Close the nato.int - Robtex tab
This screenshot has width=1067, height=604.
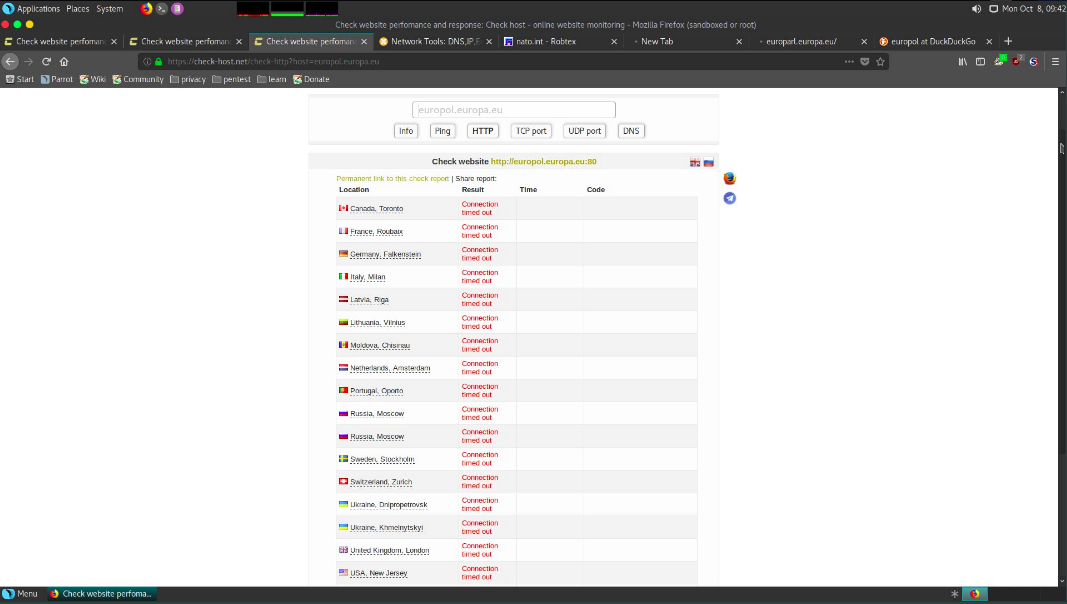tap(614, 41)
